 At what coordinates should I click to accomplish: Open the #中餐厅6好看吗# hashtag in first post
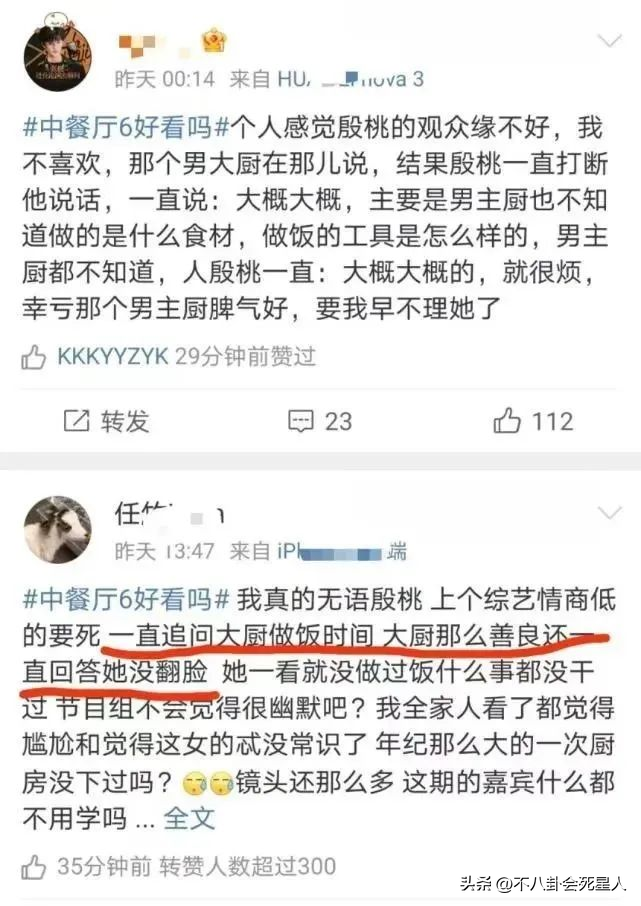point(126,127)
